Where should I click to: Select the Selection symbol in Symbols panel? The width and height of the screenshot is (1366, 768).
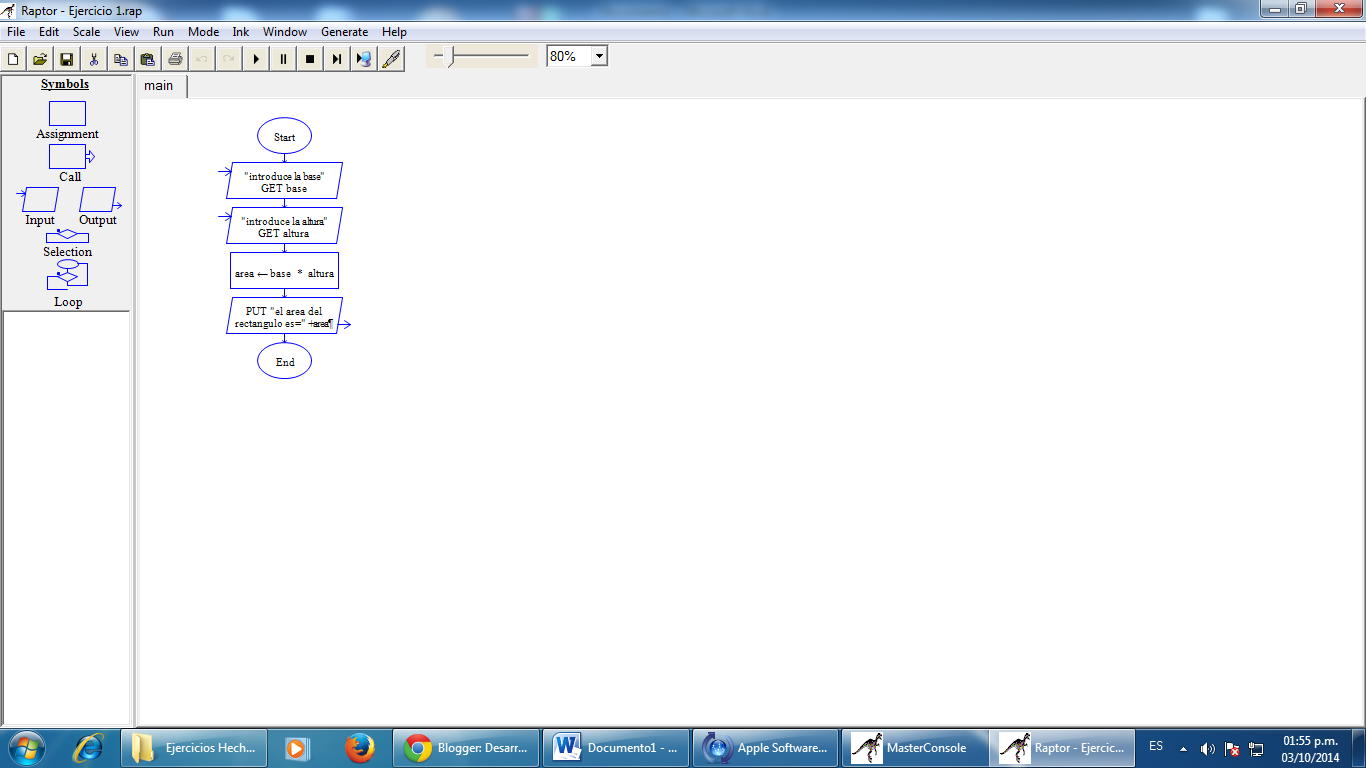click(x=66, y=238)
